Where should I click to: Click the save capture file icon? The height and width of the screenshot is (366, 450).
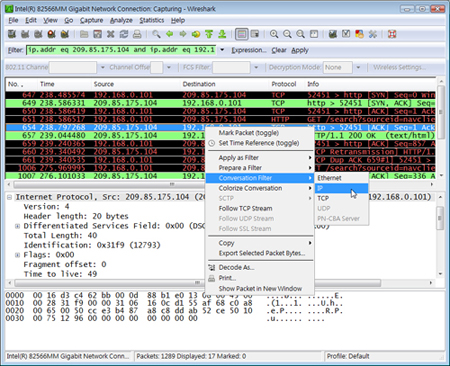pyautogui.click(x=97, y=34)
